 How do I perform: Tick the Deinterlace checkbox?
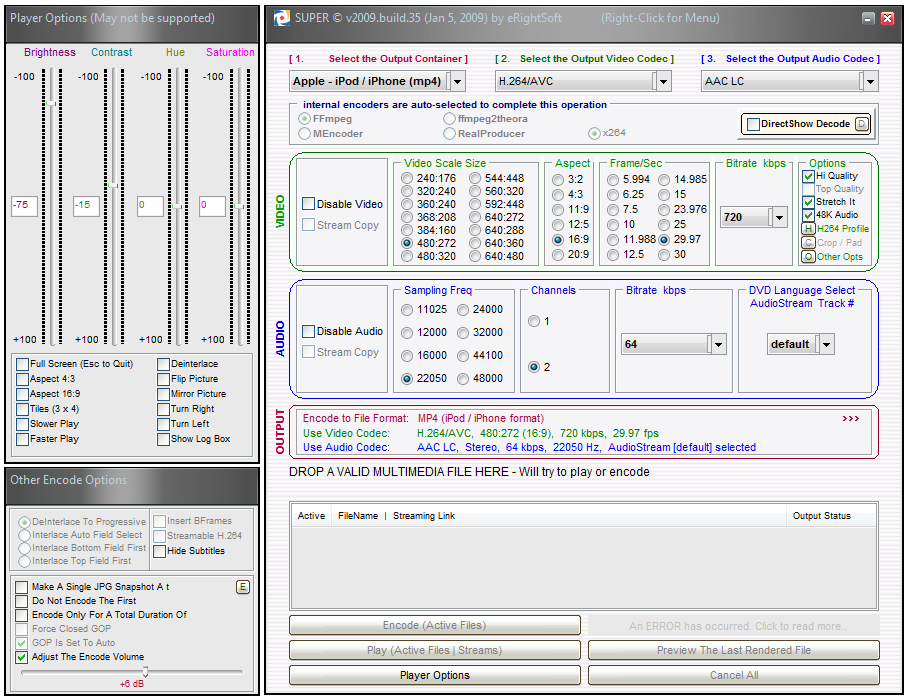pyautogui.click(x=163, y=364)
